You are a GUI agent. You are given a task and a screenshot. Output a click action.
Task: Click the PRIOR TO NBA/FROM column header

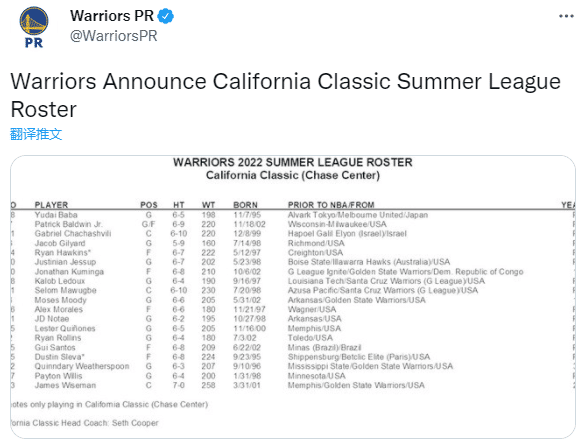tap(331, 205)
